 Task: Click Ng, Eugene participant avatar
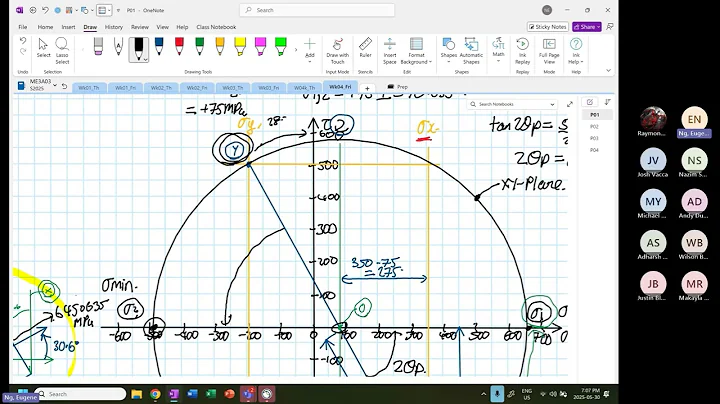[x=694, y=119]
